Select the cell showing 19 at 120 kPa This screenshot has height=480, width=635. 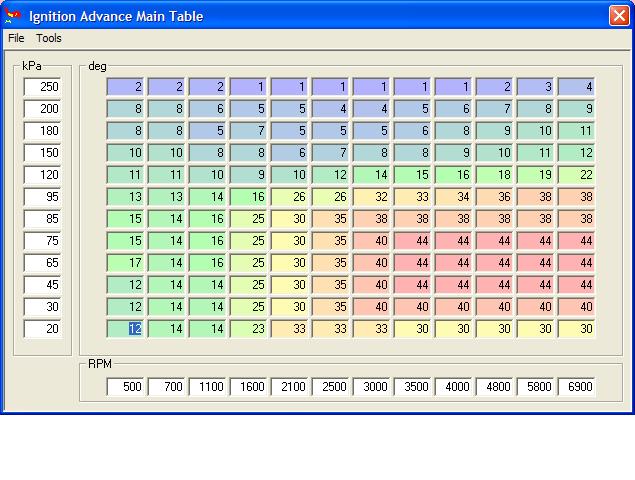coord(536,175)
